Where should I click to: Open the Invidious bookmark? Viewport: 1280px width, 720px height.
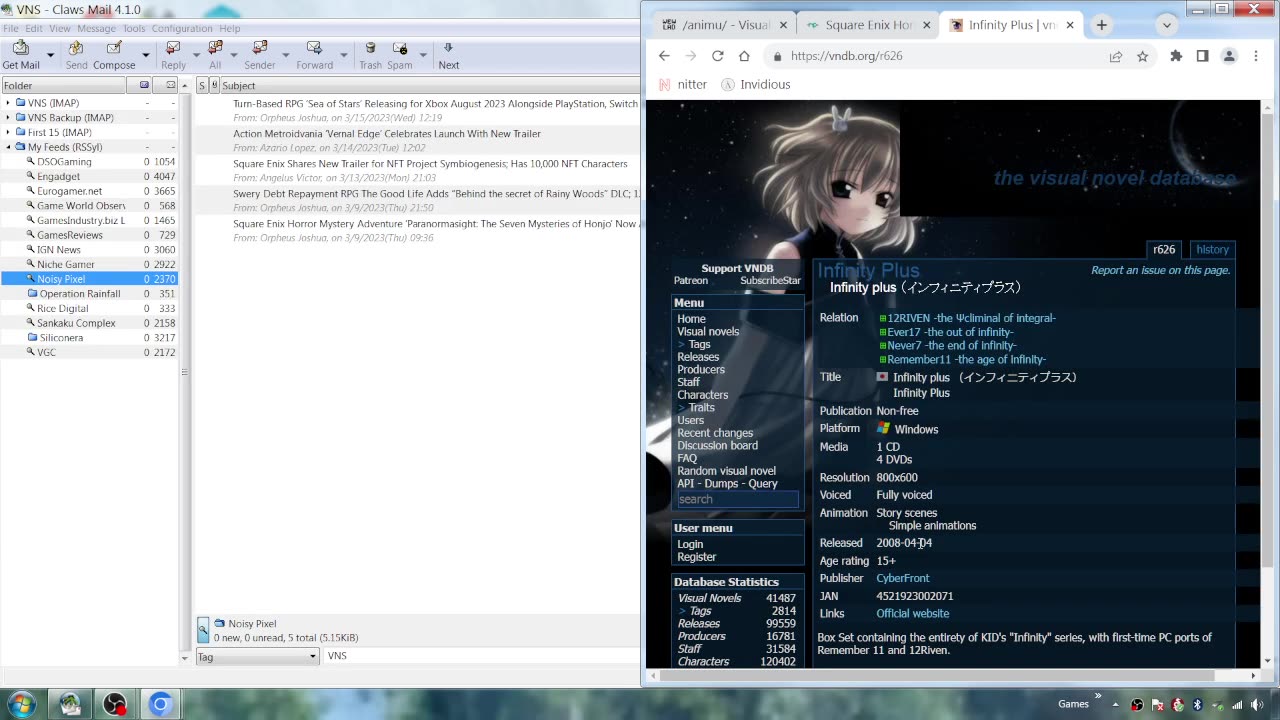756,85
